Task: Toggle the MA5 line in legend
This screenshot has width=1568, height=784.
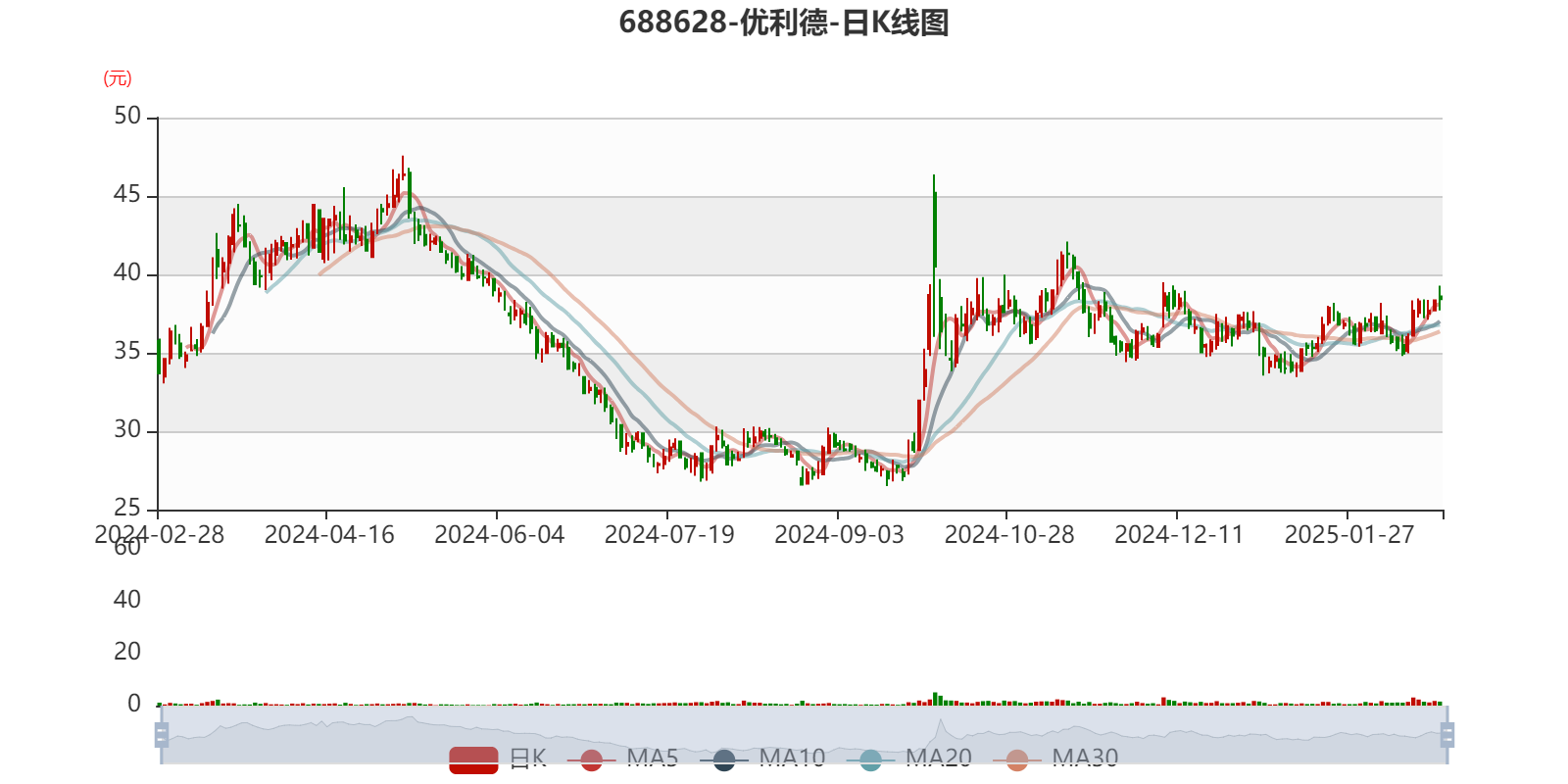Action: 629,759
